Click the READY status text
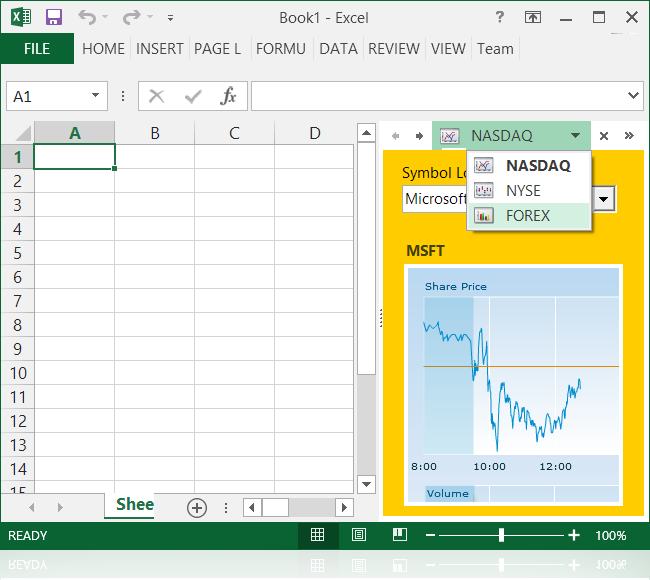 28,536
